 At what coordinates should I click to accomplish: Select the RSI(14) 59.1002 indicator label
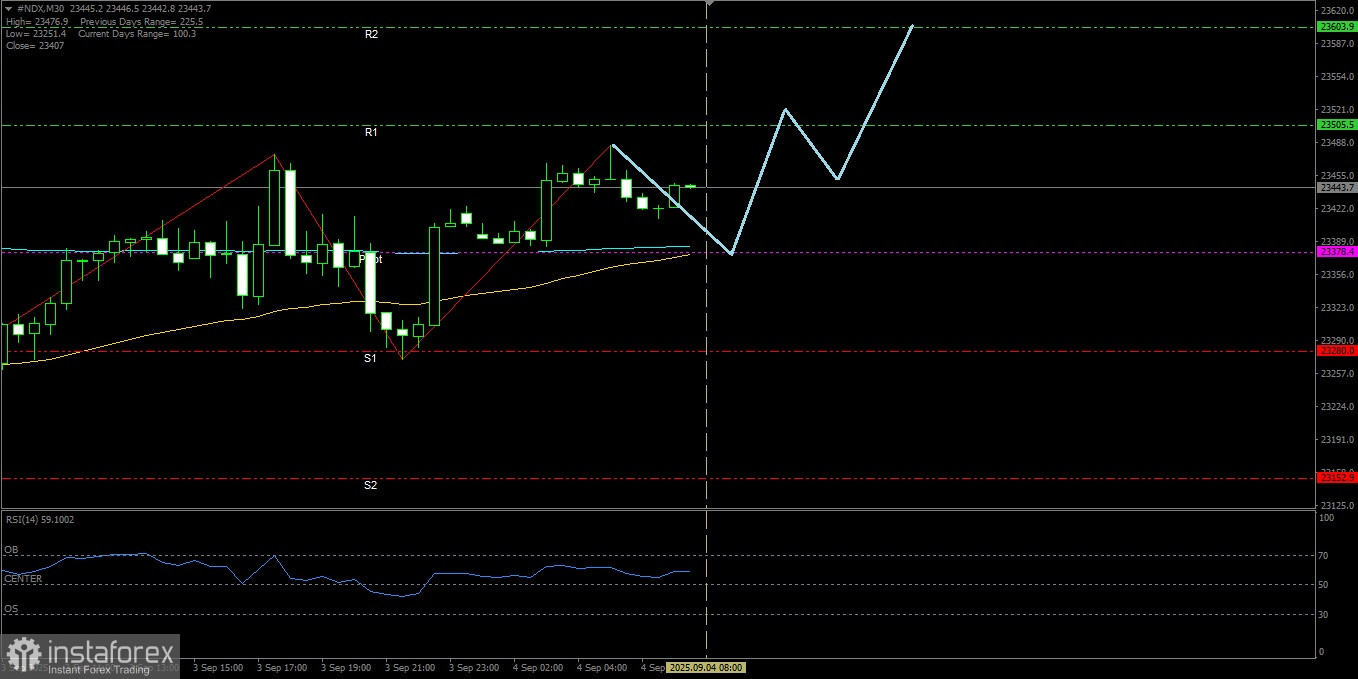coord(40,519)
